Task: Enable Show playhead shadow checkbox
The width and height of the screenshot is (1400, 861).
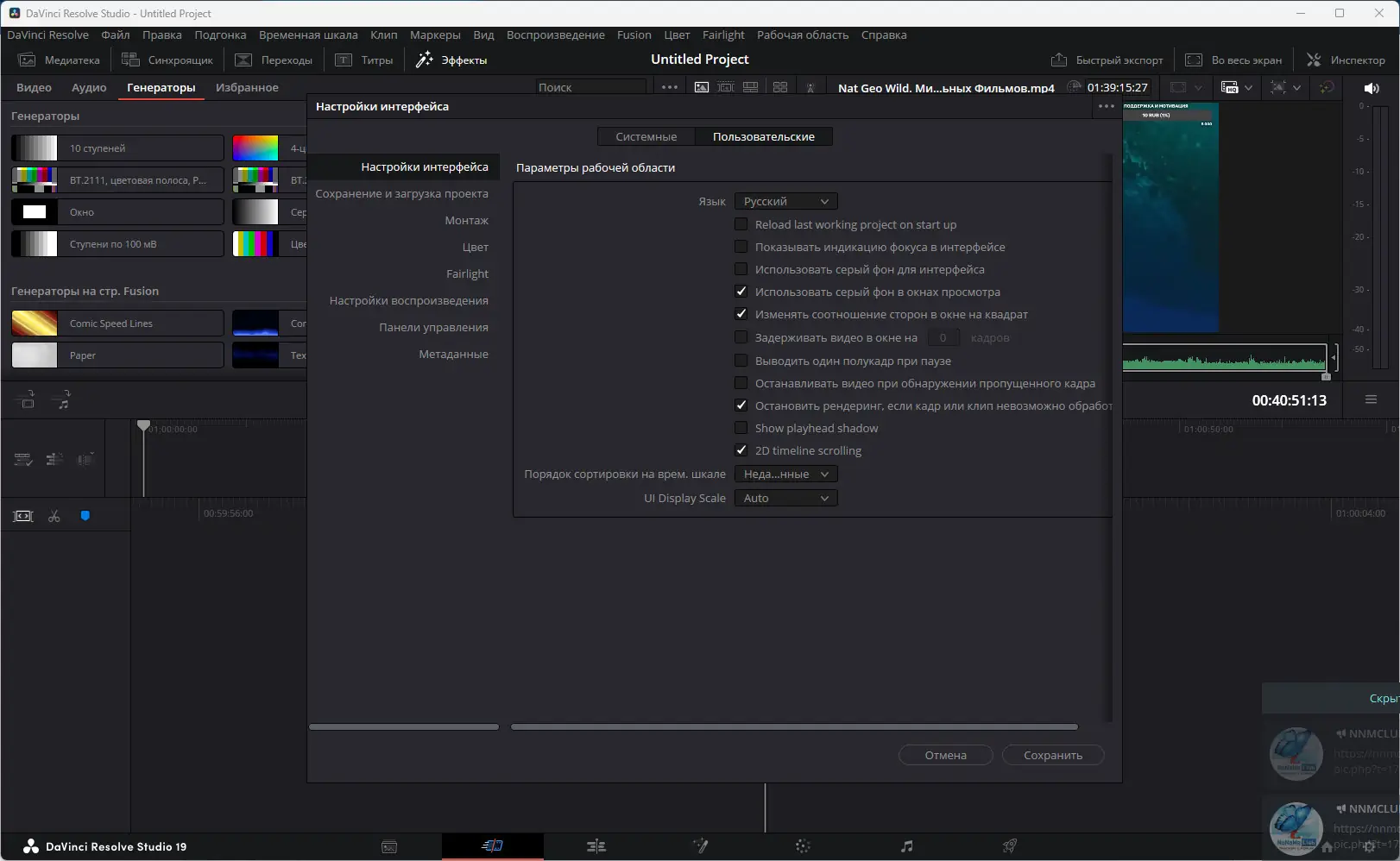Action: [x=741, y=428]
